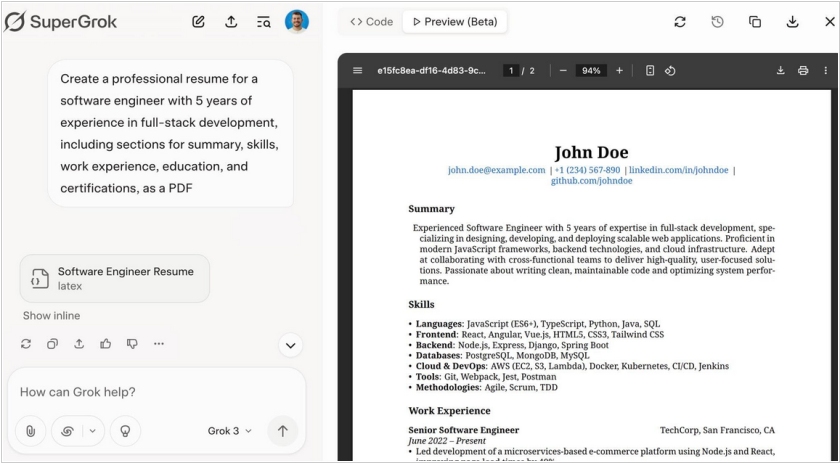Click the Summary section heading

click(x=431, y=209)
